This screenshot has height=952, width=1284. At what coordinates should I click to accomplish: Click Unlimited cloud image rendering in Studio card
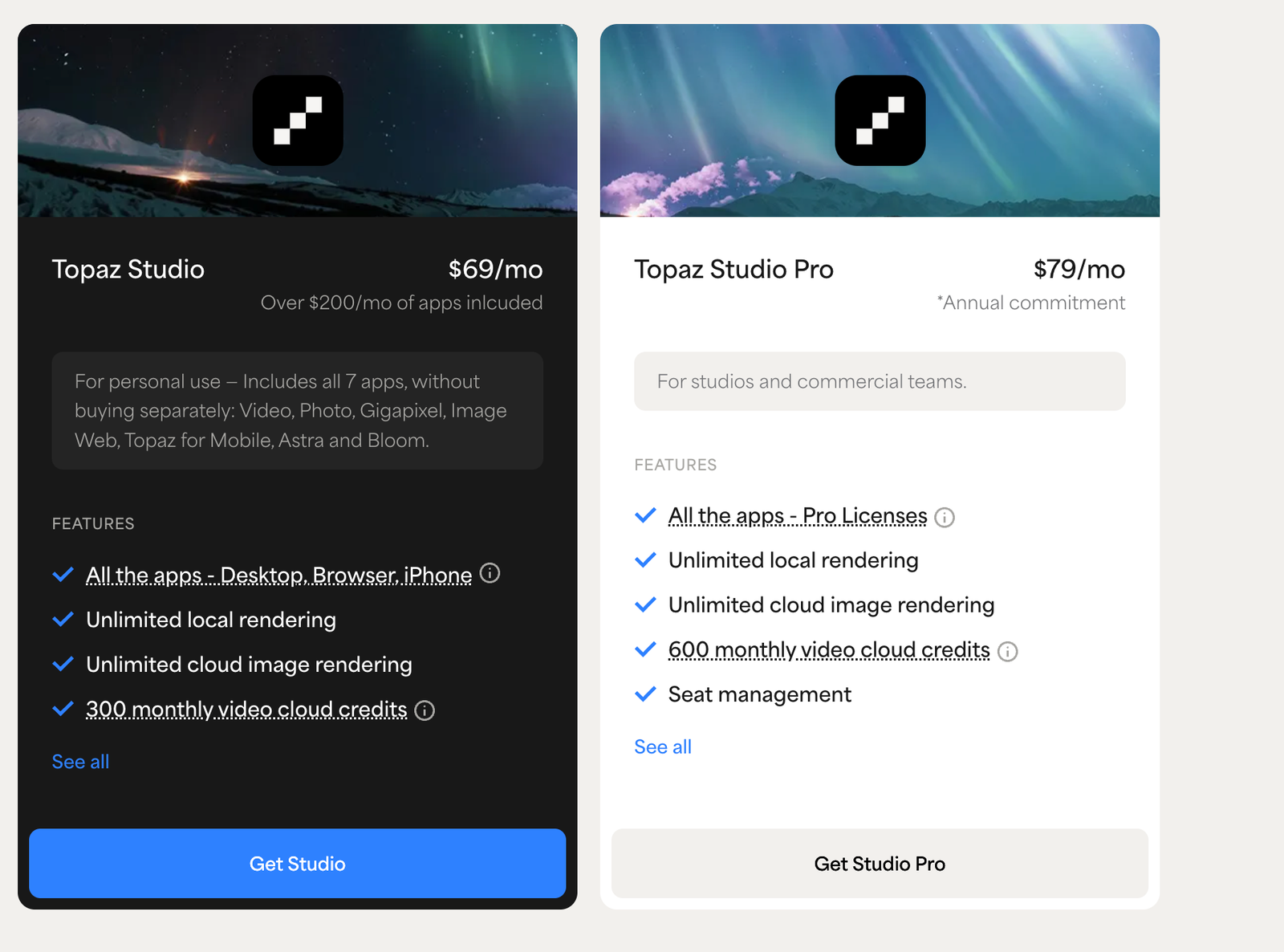pos(249,665)
